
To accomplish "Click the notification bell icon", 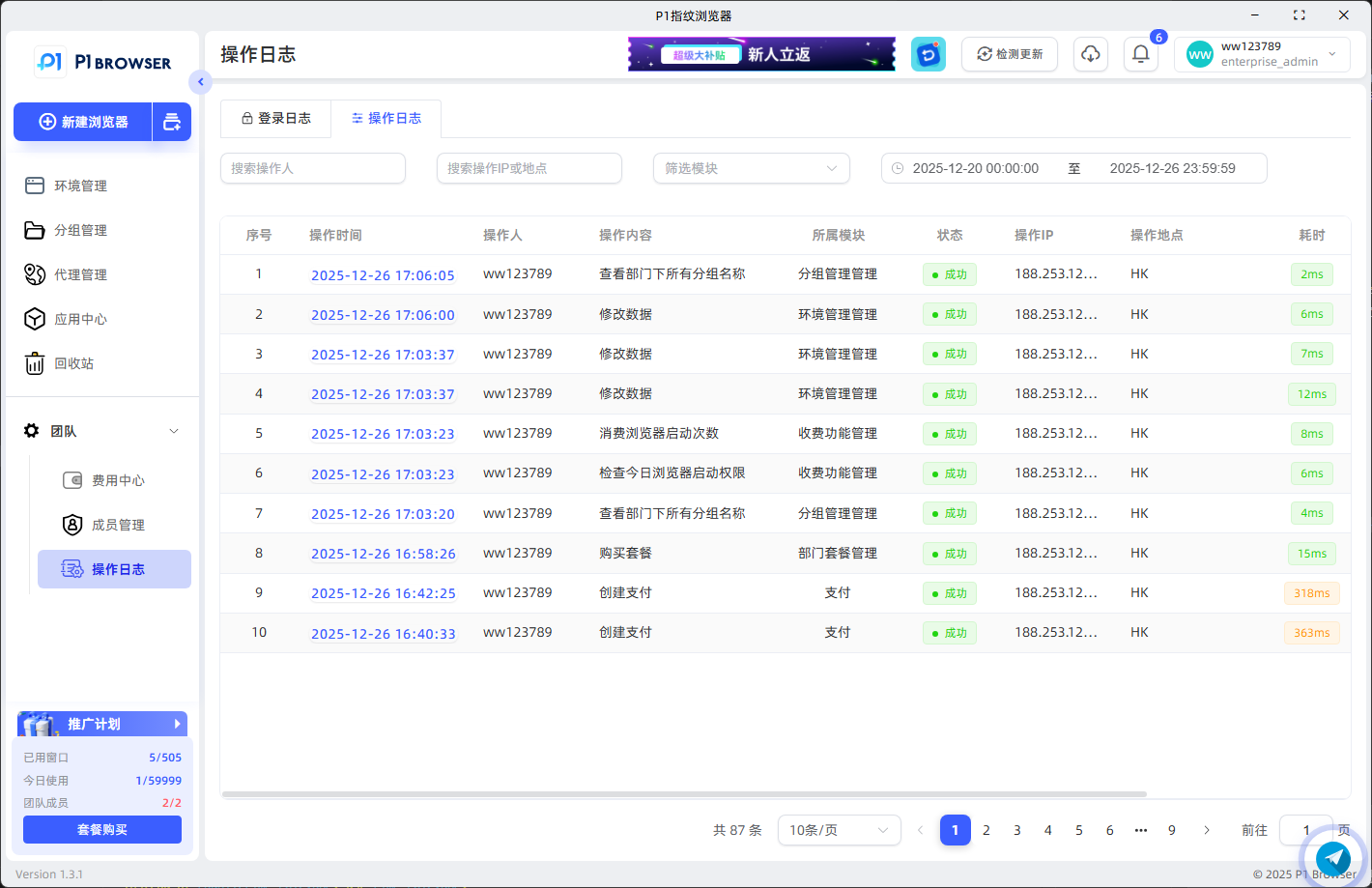I will coord(1140,55).
